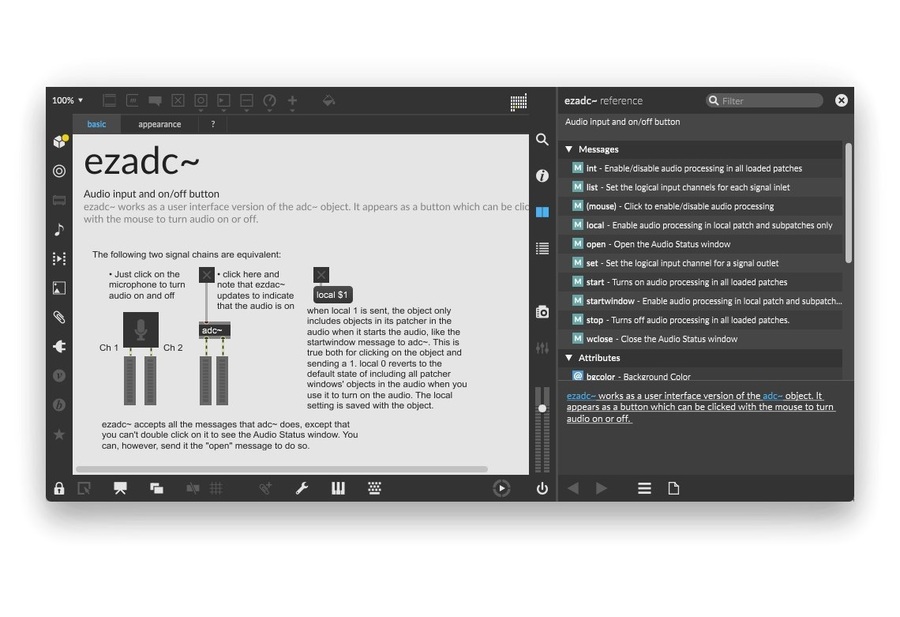Viewport: 900px width, 617px height.
Task: Select the bgcolor attribute row
Action: 701,375
